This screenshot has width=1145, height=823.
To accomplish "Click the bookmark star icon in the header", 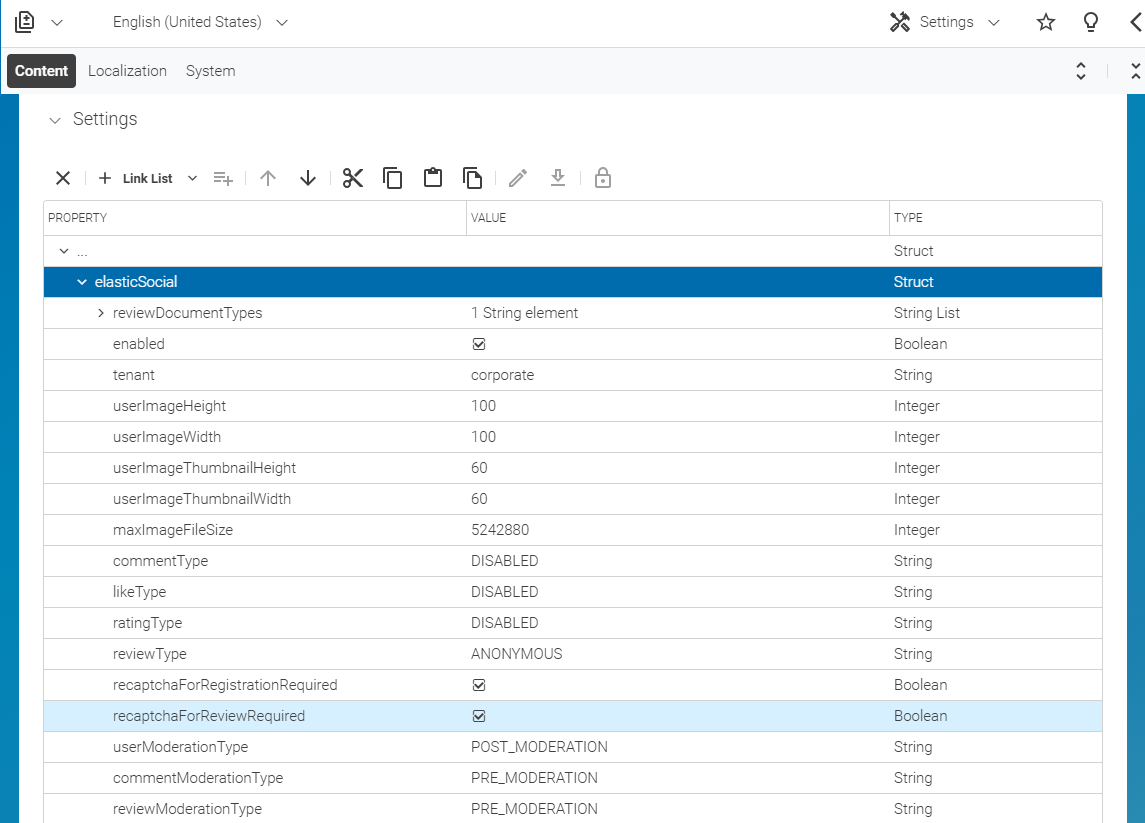I will click(x=1045, y=21).
